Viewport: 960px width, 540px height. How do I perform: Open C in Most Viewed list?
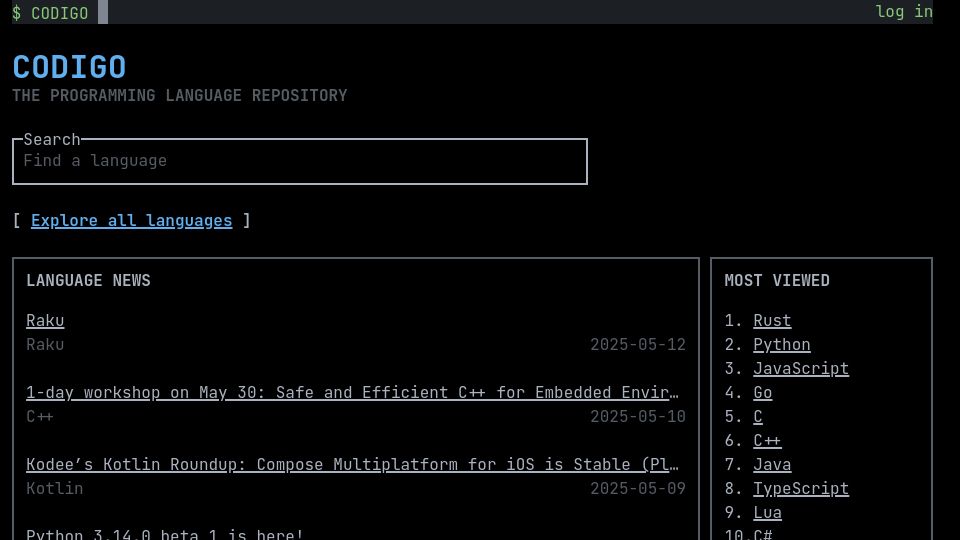[x=758, y=416]
